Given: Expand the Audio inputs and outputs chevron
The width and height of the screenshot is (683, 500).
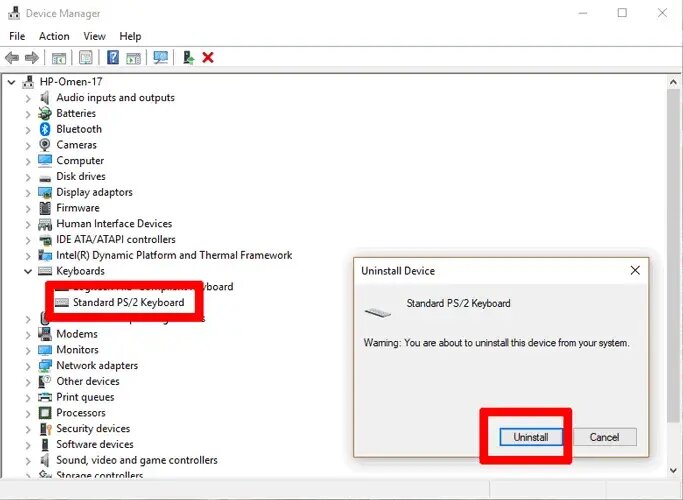Looking at the screenshot, I should pos(28,98).
